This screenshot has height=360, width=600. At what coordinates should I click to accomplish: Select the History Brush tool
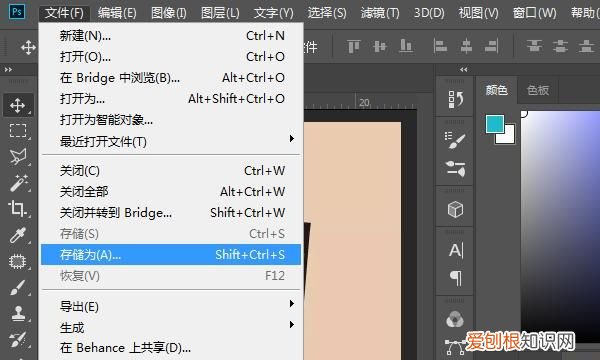coord(18,339)
